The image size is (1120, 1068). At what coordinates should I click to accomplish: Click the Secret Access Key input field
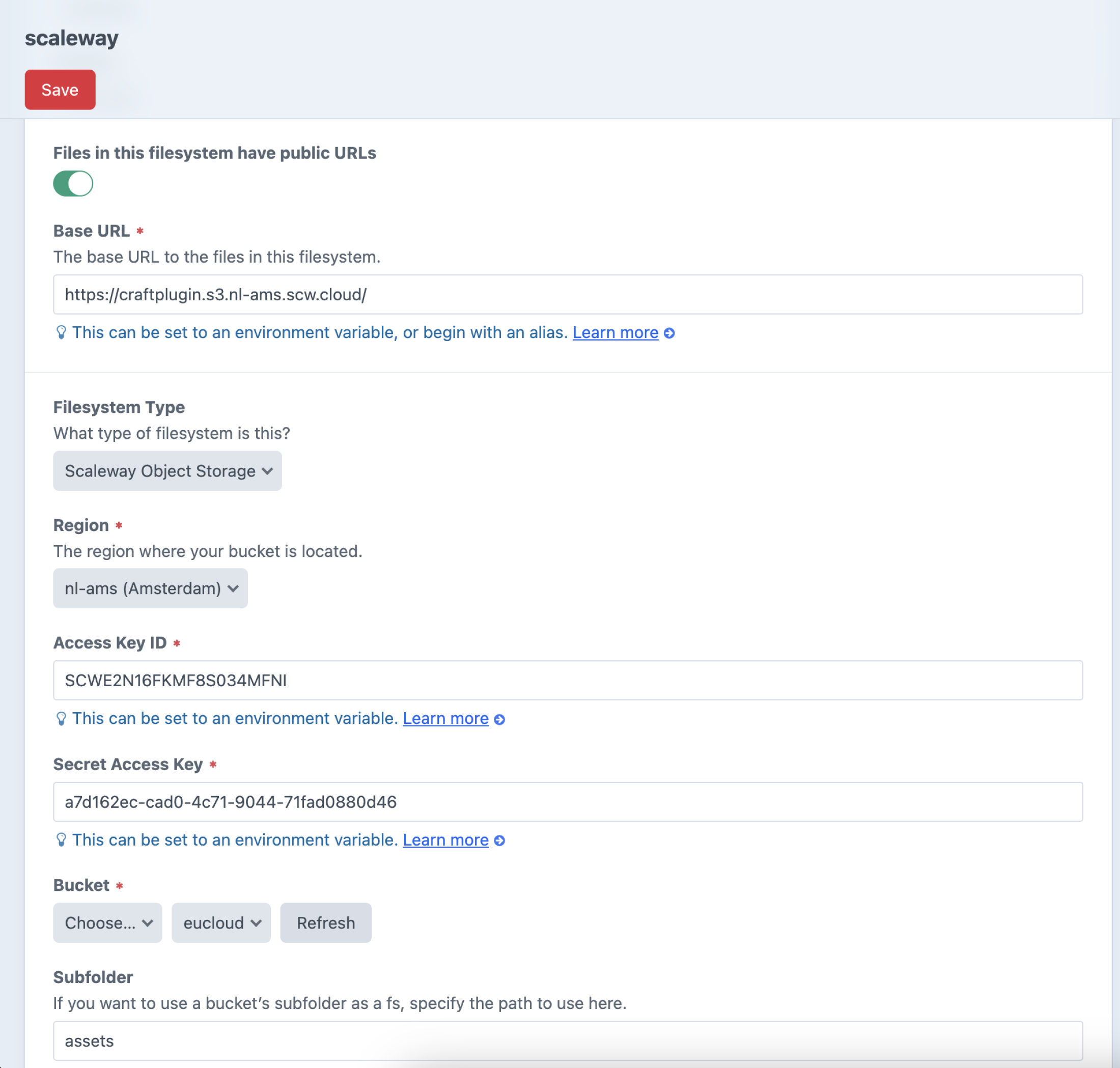[x=568, y=802]
